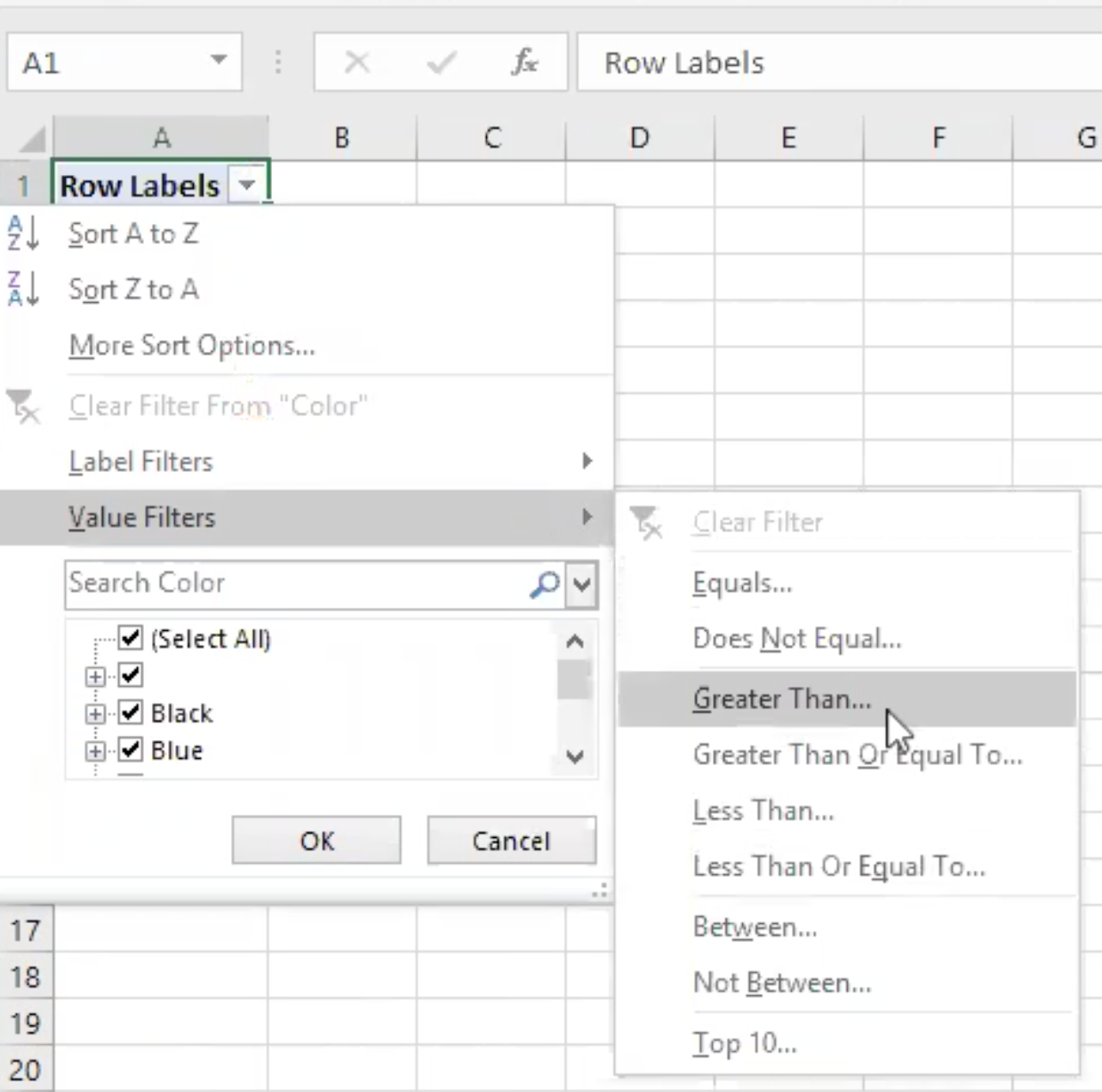Expand the Blue tree node

95,751
